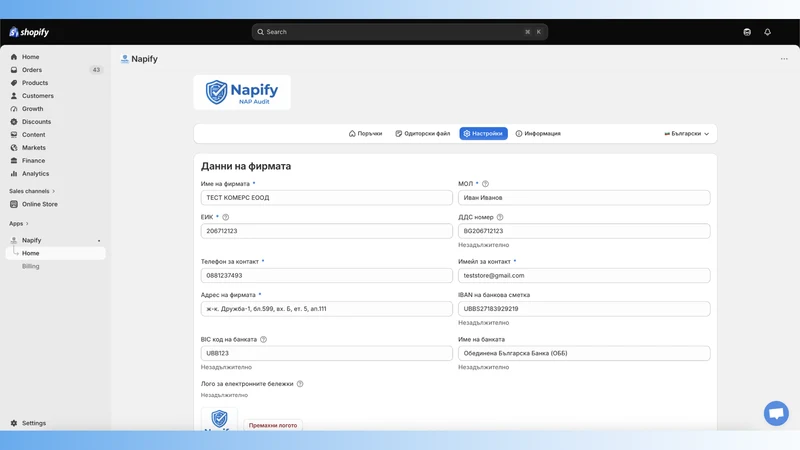
Task: Click the Orders count badge 43
Action: (96, 70)
